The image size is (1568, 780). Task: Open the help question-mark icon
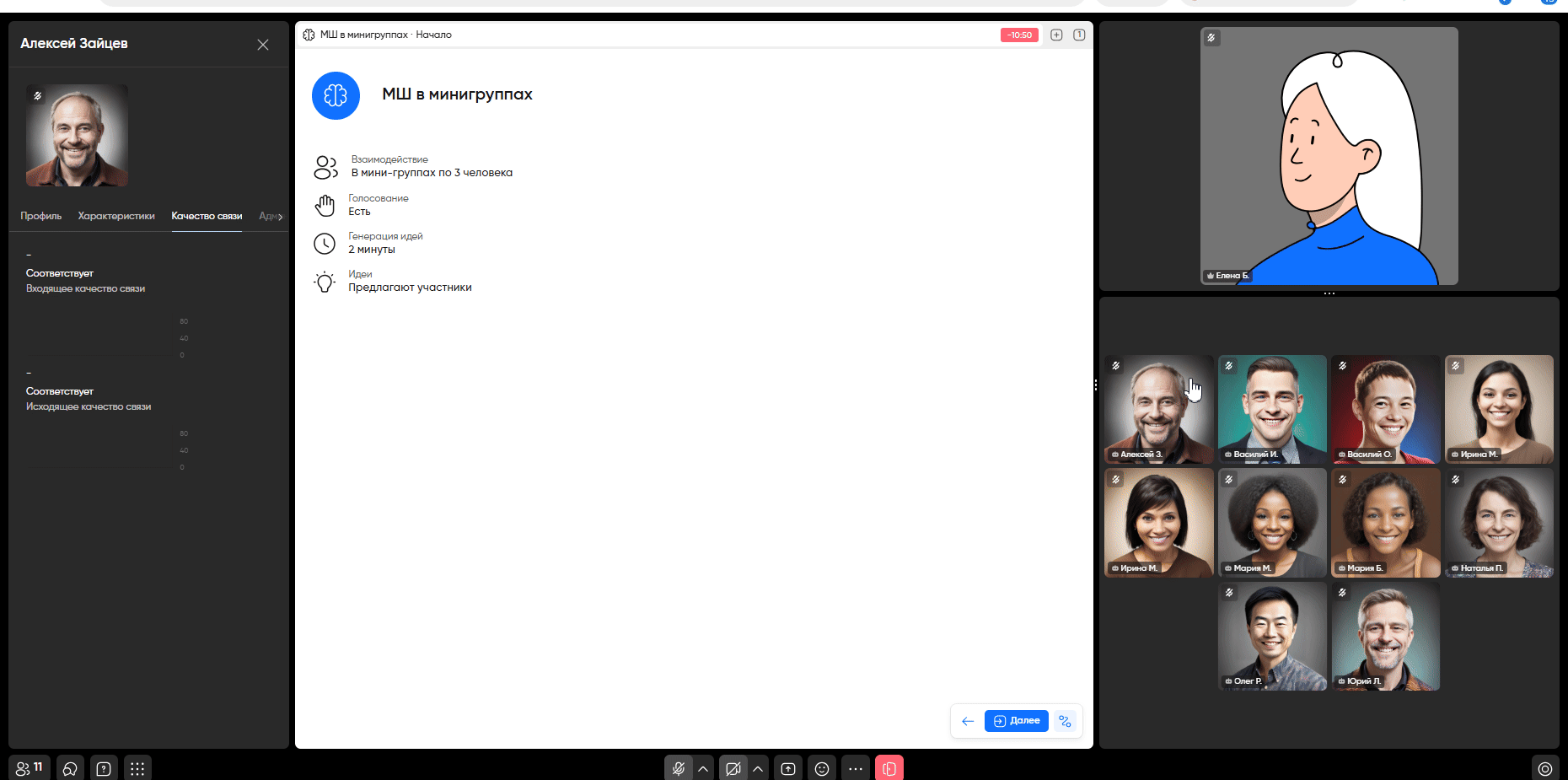(x=104, y=768)
